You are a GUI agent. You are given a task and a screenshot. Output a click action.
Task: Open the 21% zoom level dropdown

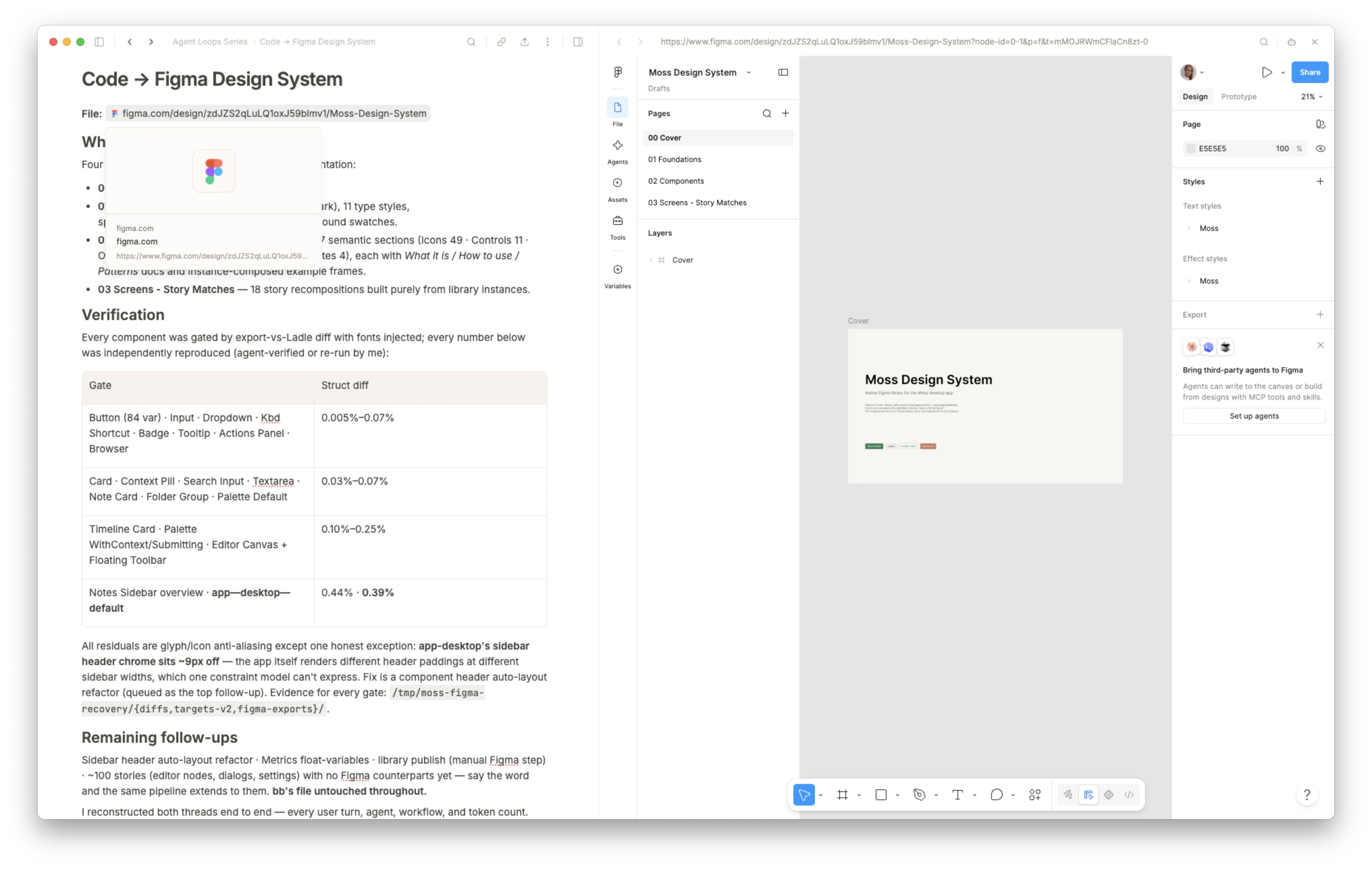pos(1311,97)
